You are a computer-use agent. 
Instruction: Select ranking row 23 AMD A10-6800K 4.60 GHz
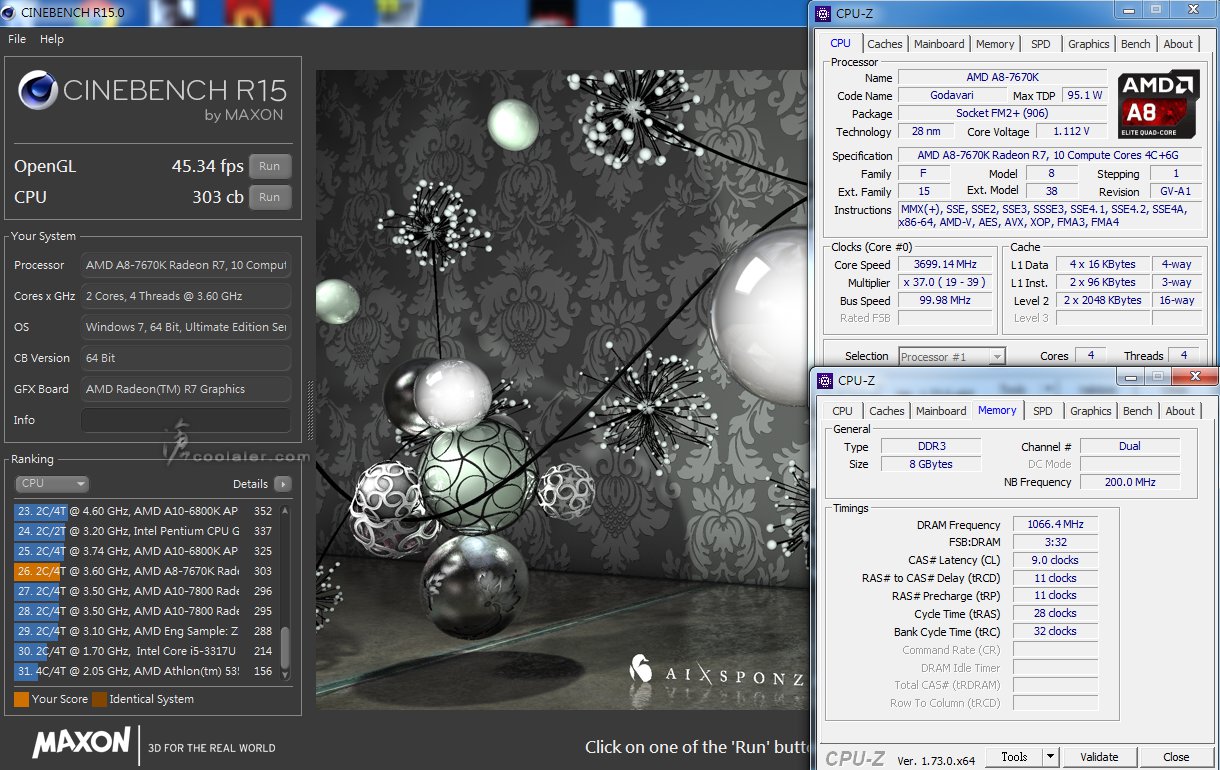point(146,511)
